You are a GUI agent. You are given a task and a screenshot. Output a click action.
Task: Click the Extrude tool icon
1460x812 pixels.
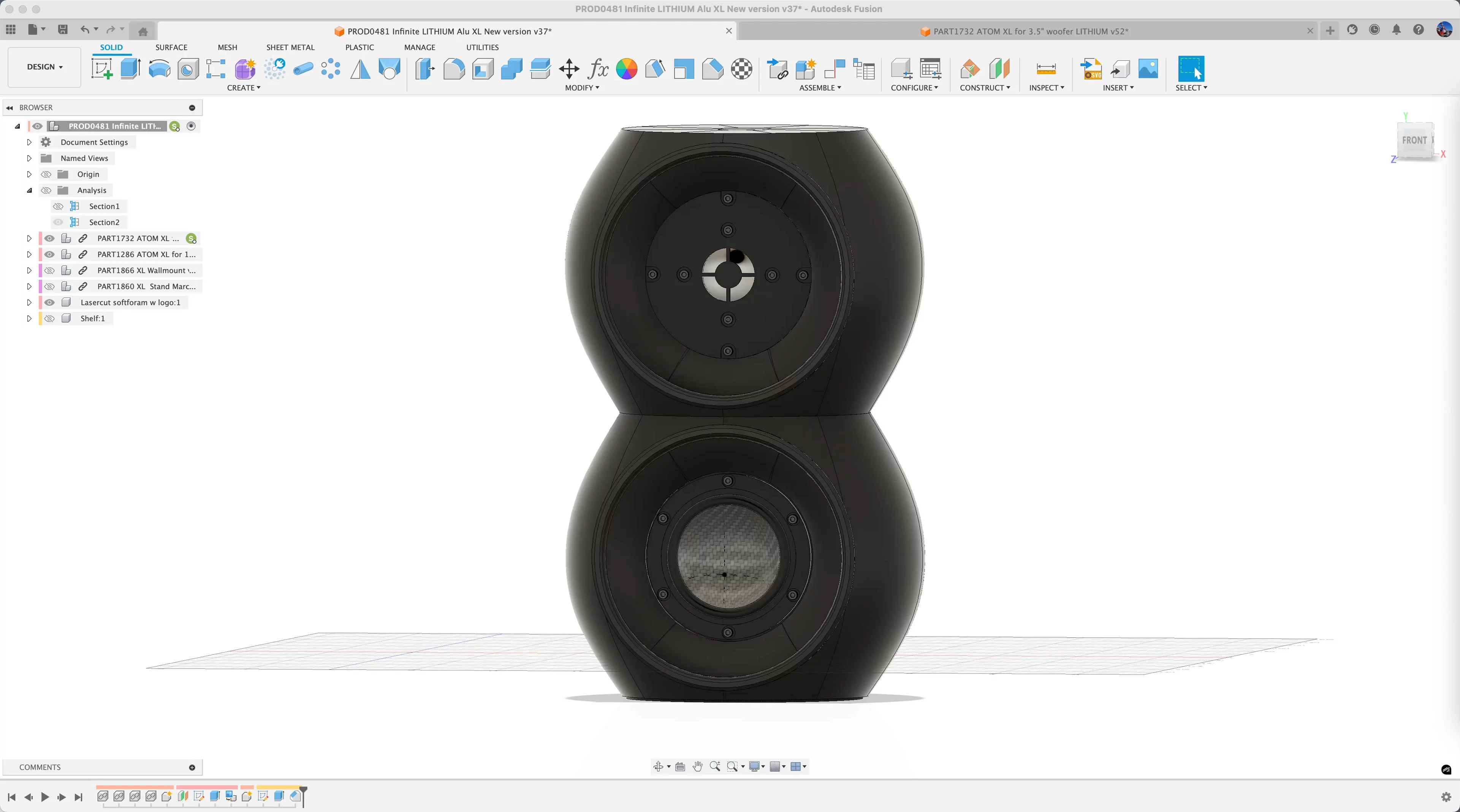pyautogui.click(x=130, y=69)
